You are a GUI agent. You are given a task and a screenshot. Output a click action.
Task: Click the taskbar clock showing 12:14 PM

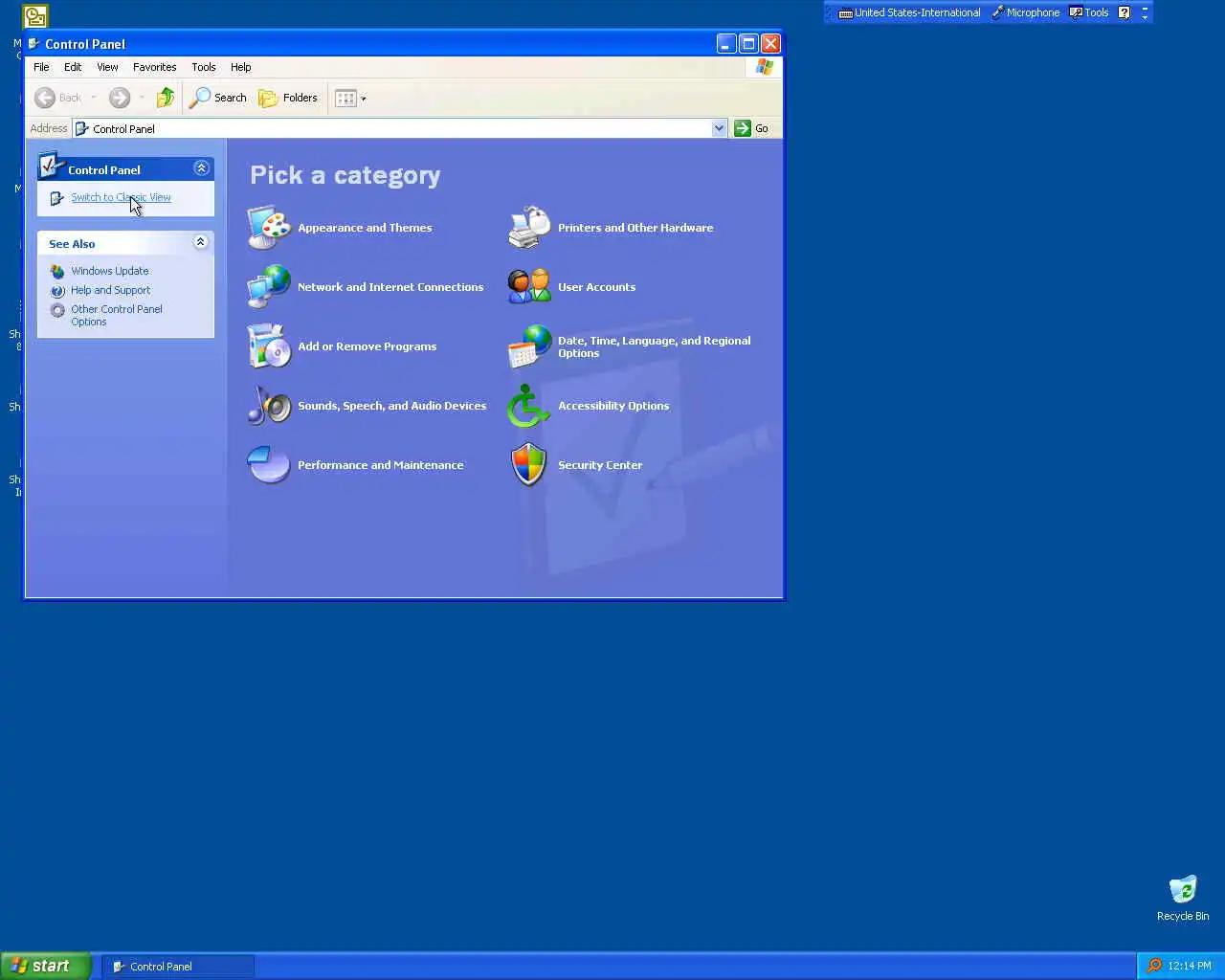tap(1190, 966)
